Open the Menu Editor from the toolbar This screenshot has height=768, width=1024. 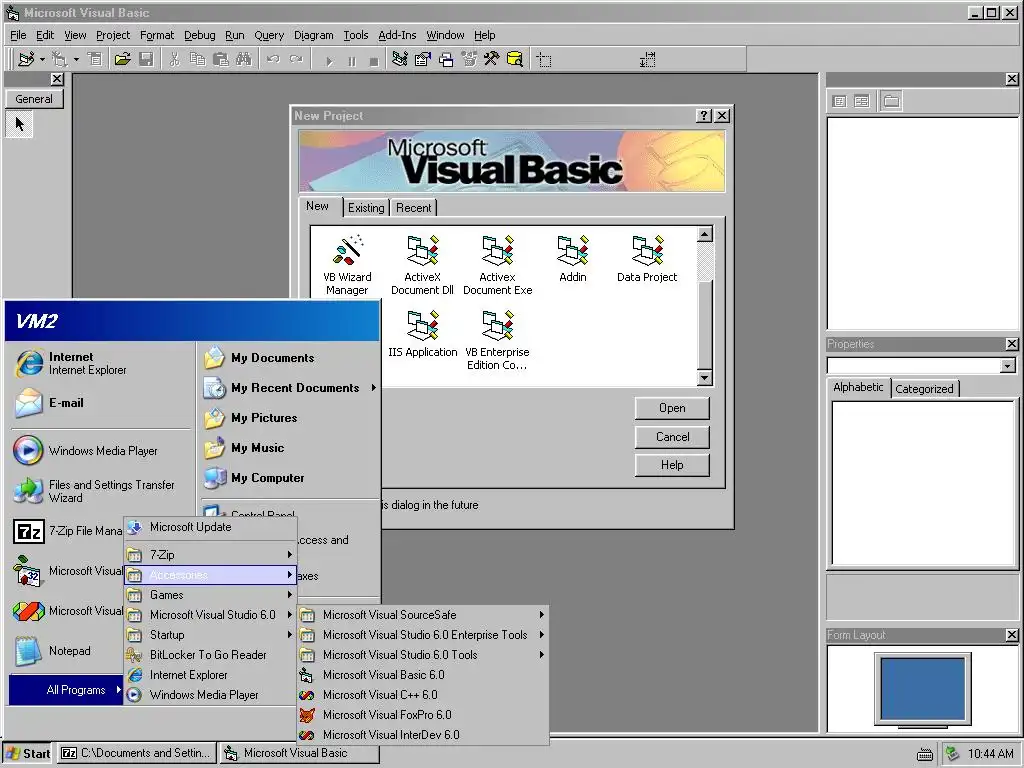95,59
